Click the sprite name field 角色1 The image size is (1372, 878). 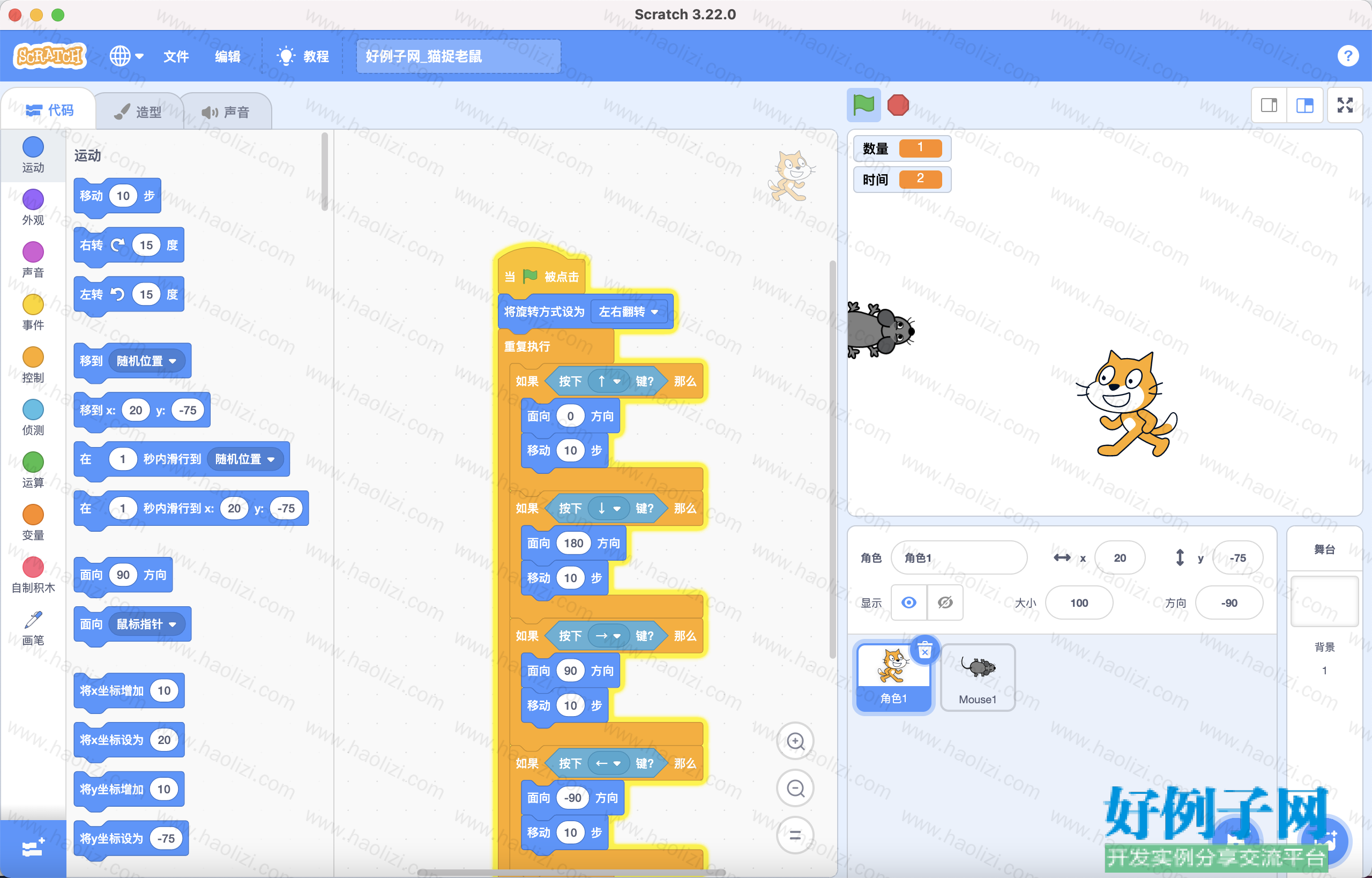coord(959,557)
